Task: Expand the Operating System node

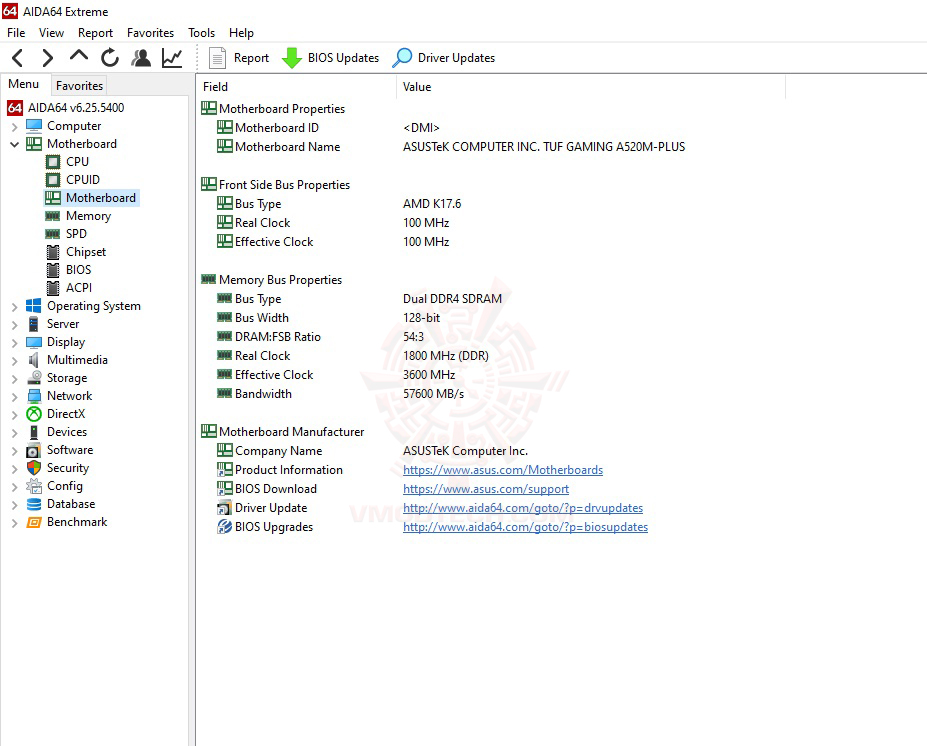Action: coord(14,307)
